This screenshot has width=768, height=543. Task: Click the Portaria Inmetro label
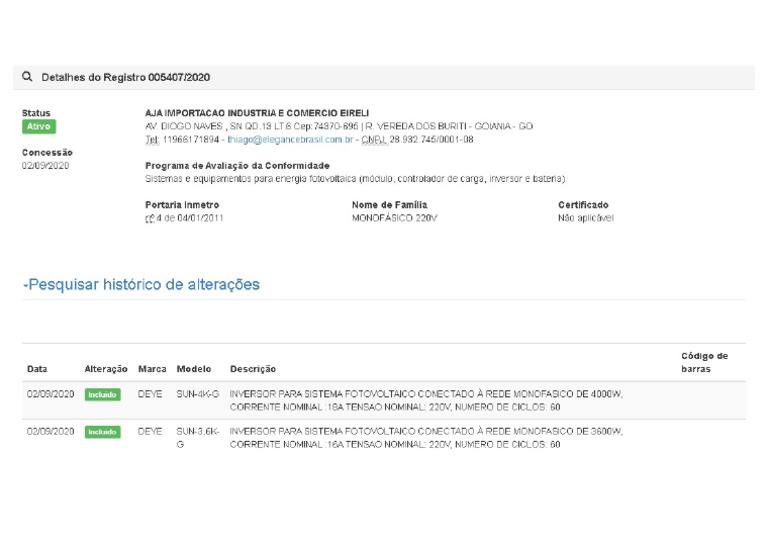tap(182, 205)
